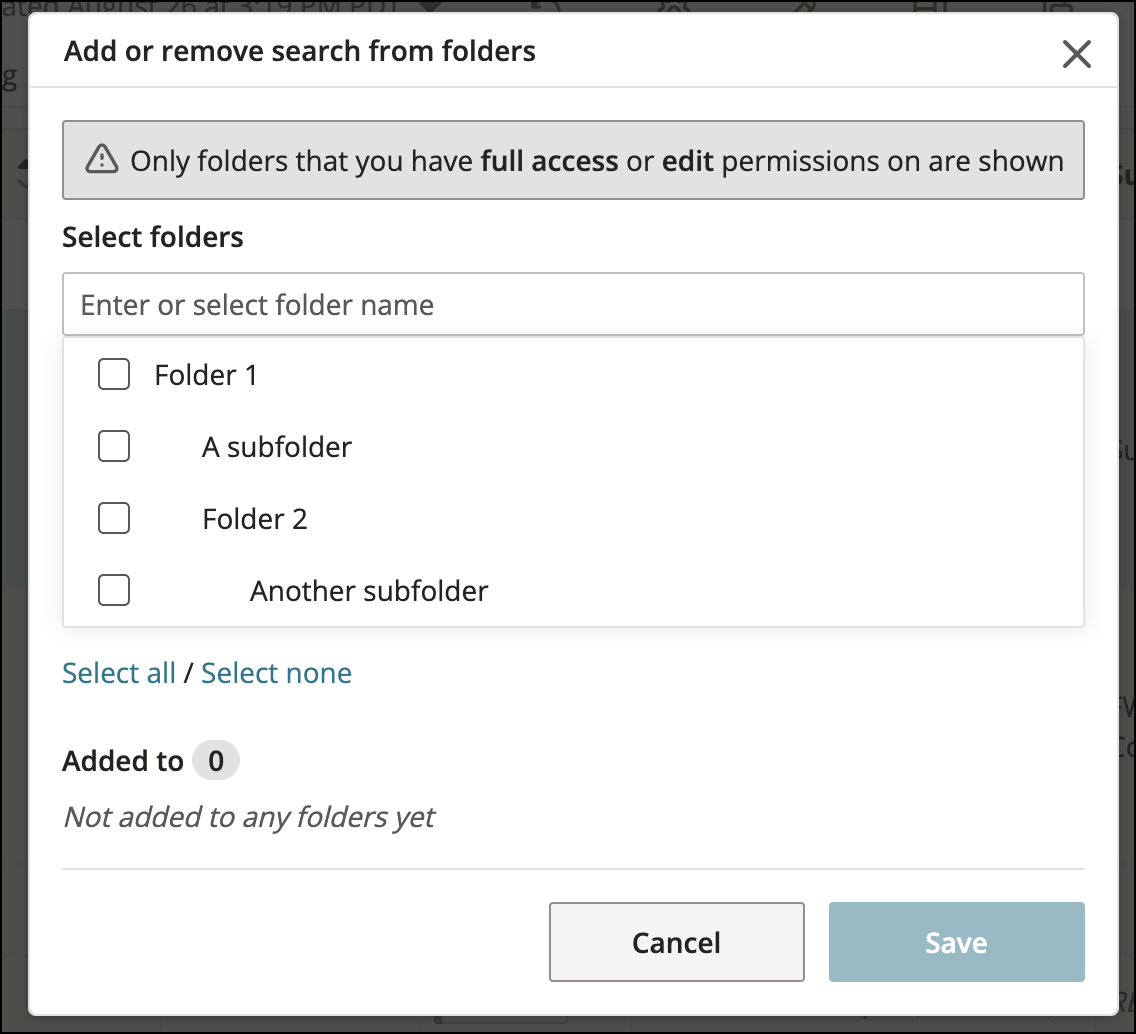Select Another subfolder by clicking its name
This screenshot has width=1136, height=1034.
(x=369, y=590)
